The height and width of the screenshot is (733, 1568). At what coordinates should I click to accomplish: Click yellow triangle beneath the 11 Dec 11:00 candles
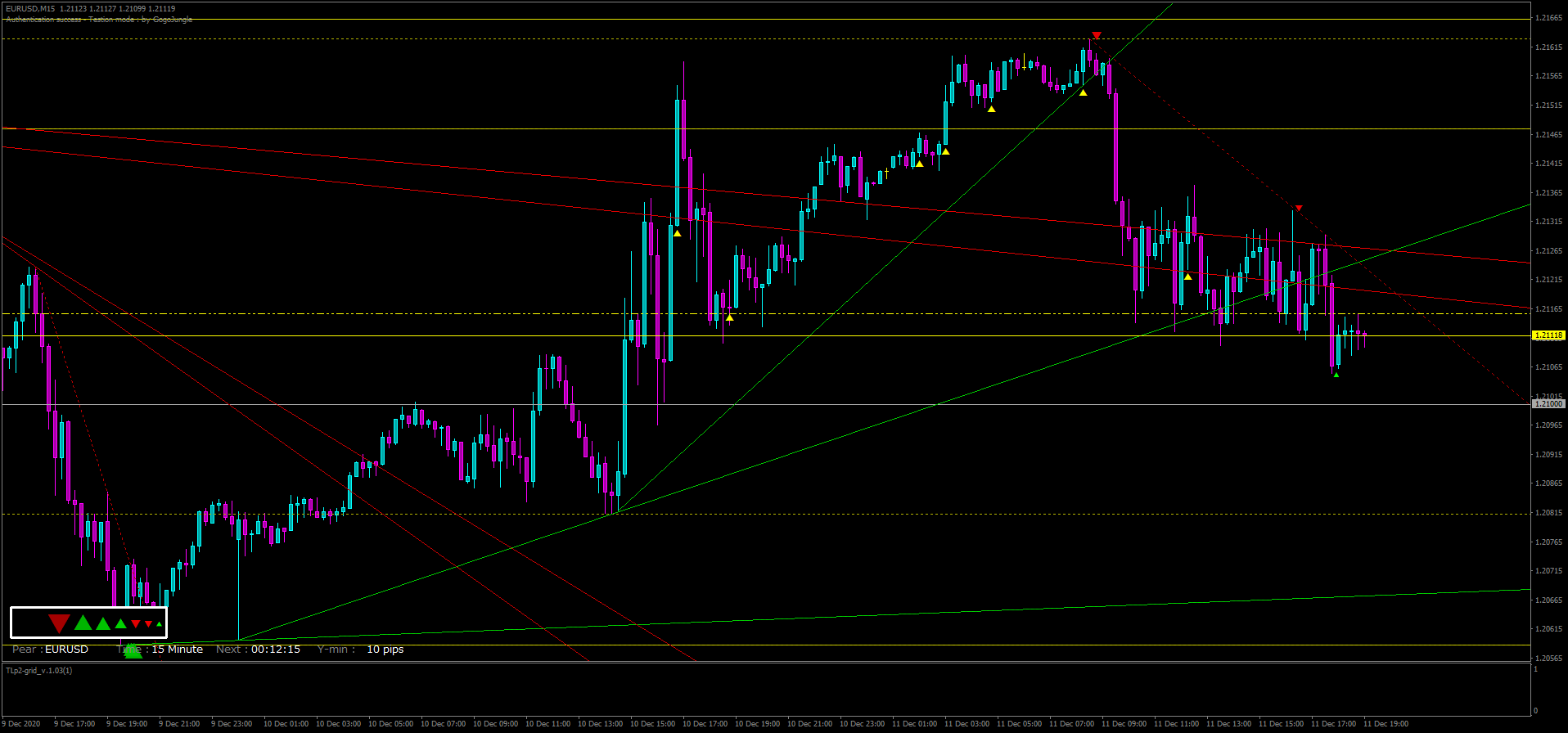[1187, 277]
